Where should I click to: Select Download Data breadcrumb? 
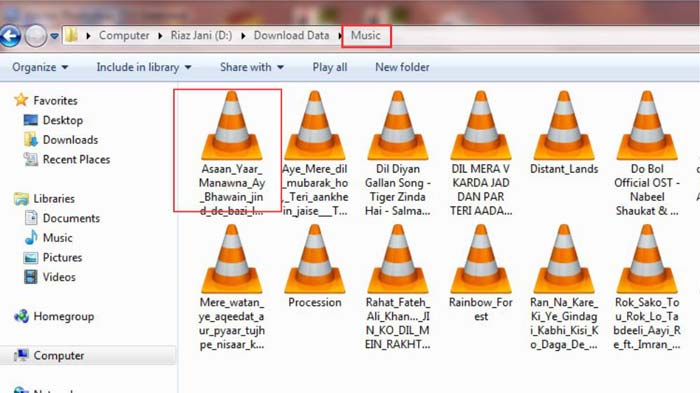292,35
